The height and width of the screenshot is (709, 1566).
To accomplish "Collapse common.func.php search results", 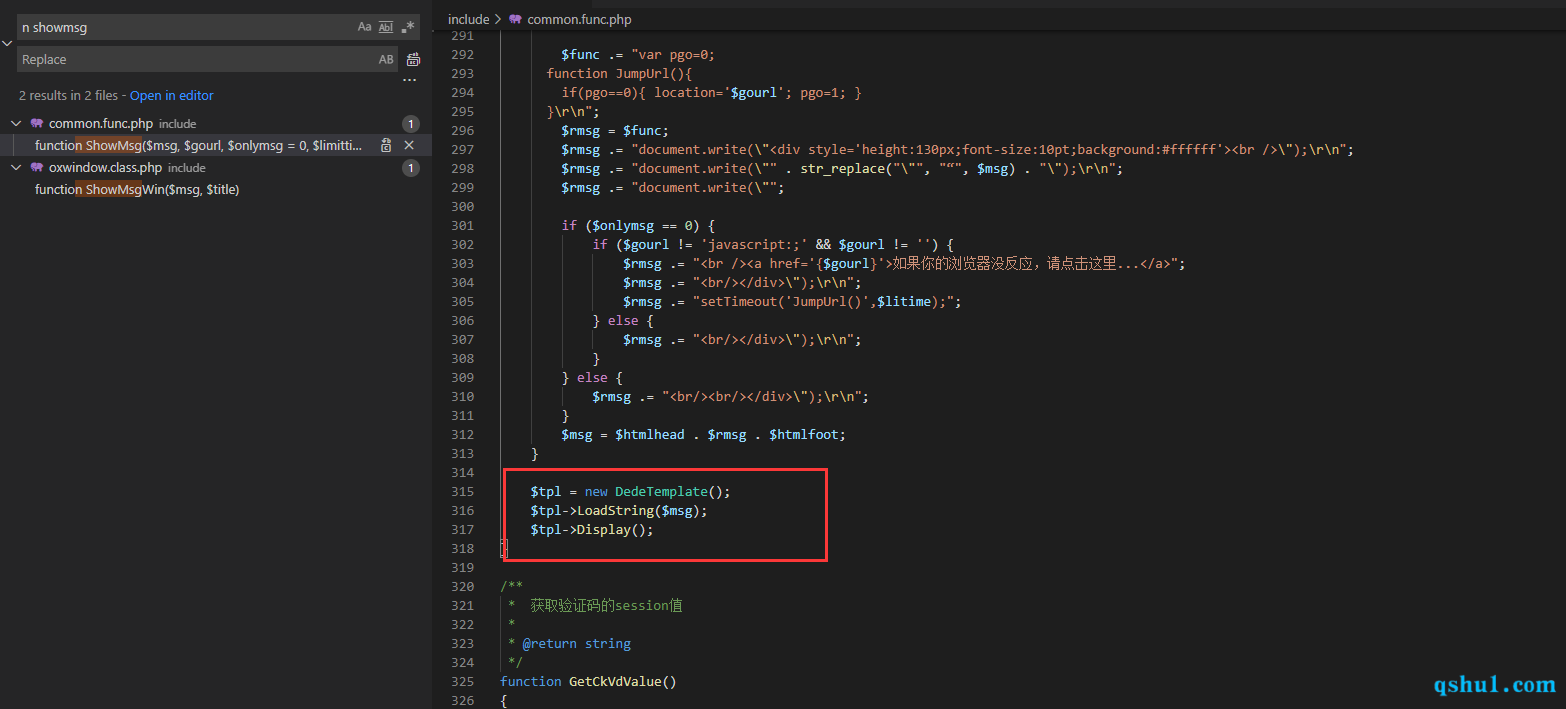I will 15,124.
